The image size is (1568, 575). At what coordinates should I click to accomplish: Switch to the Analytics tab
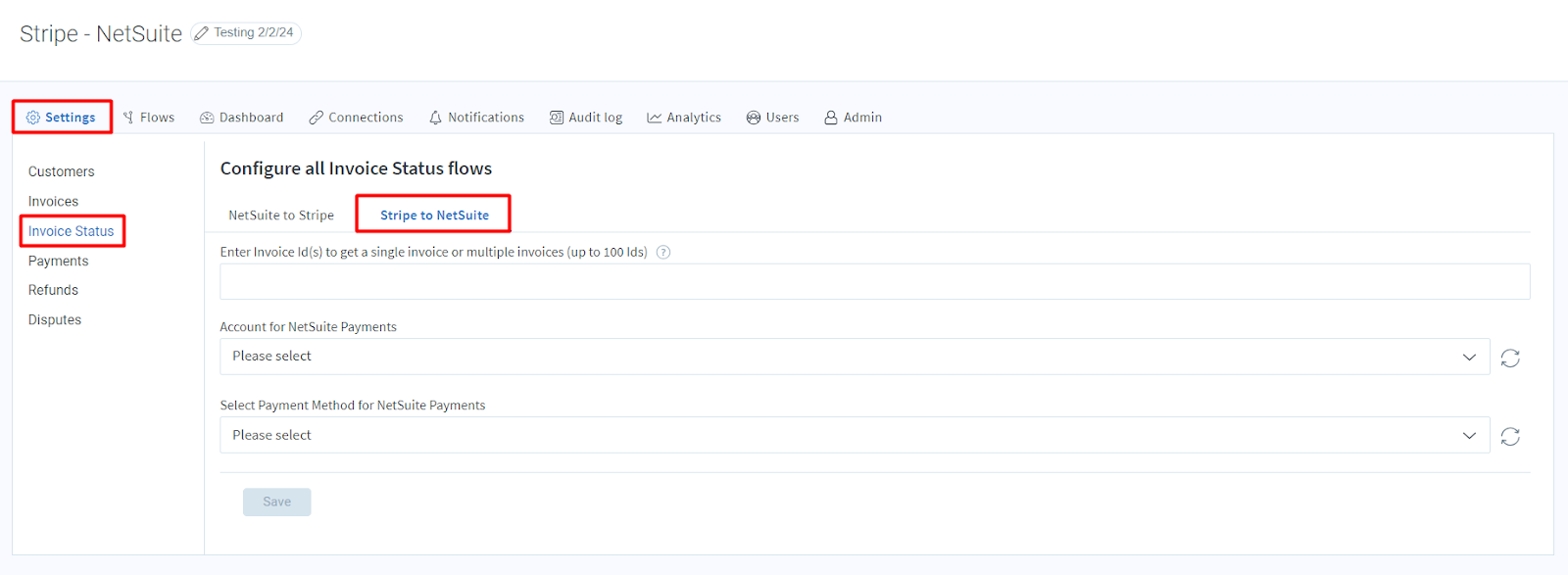(x=684, y=118)
